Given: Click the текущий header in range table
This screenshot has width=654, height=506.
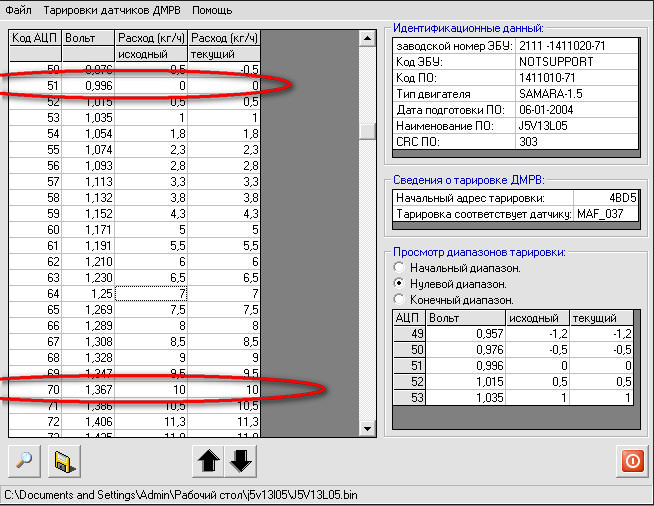Looking at the screenshot, I should (x=601, y=318).
